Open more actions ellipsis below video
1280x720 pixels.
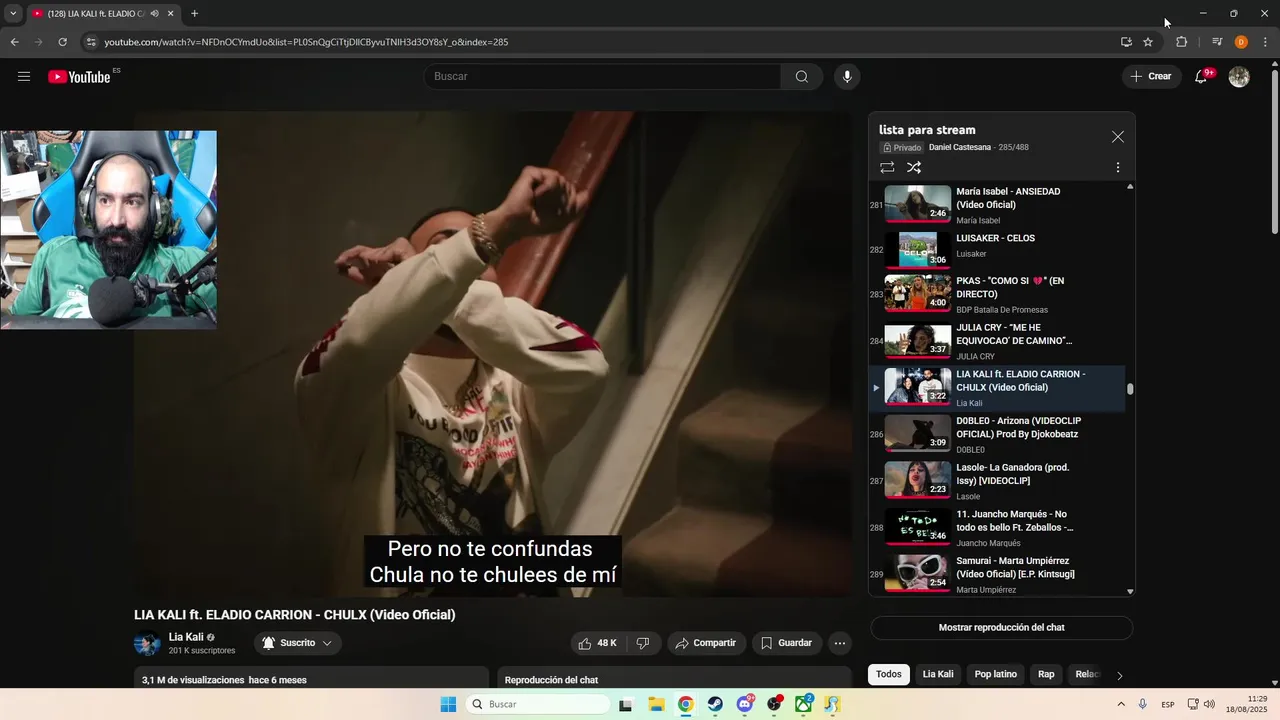tap(841, 643)
